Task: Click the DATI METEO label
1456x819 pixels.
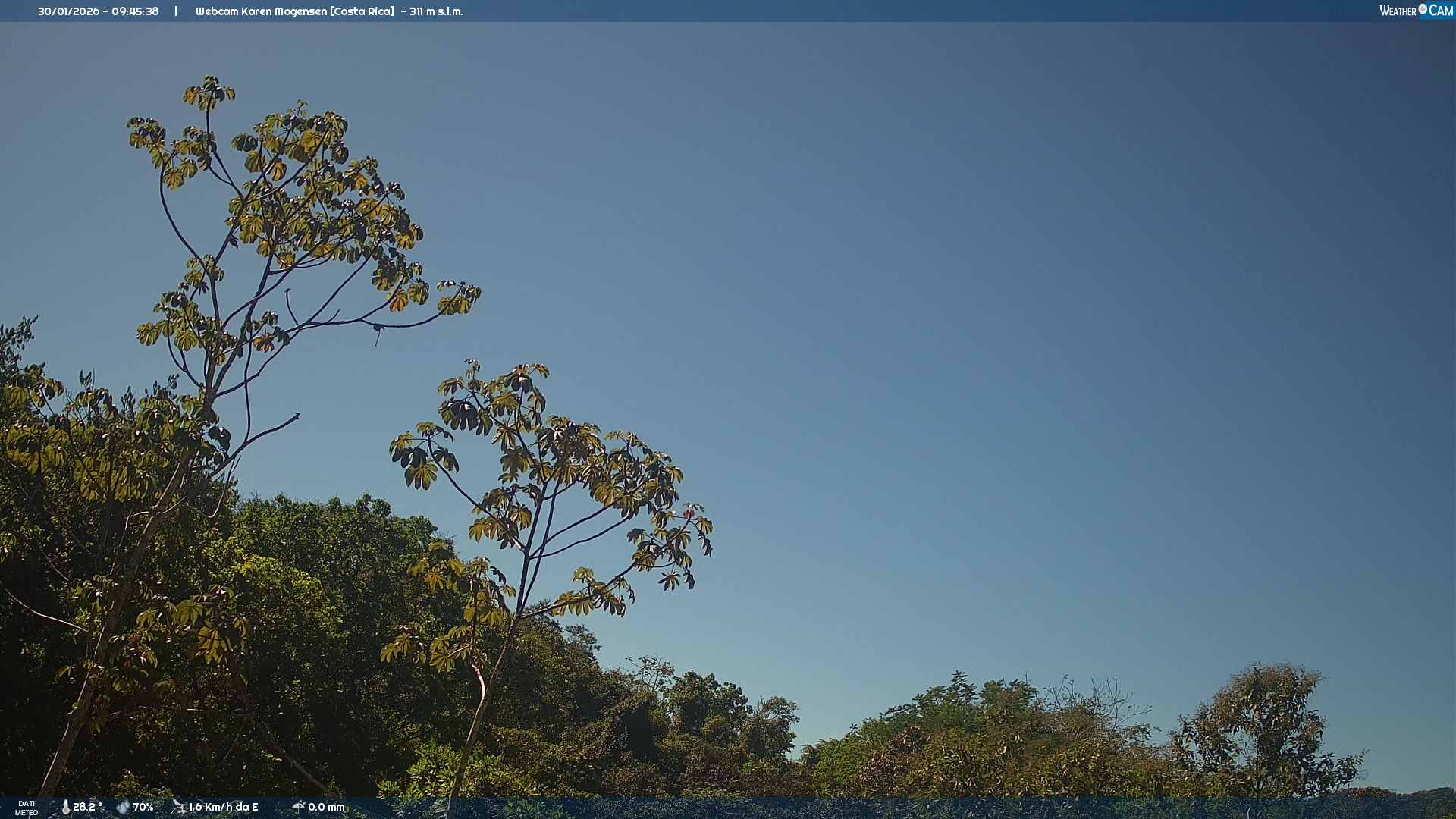Action: (x=27, y=808)
